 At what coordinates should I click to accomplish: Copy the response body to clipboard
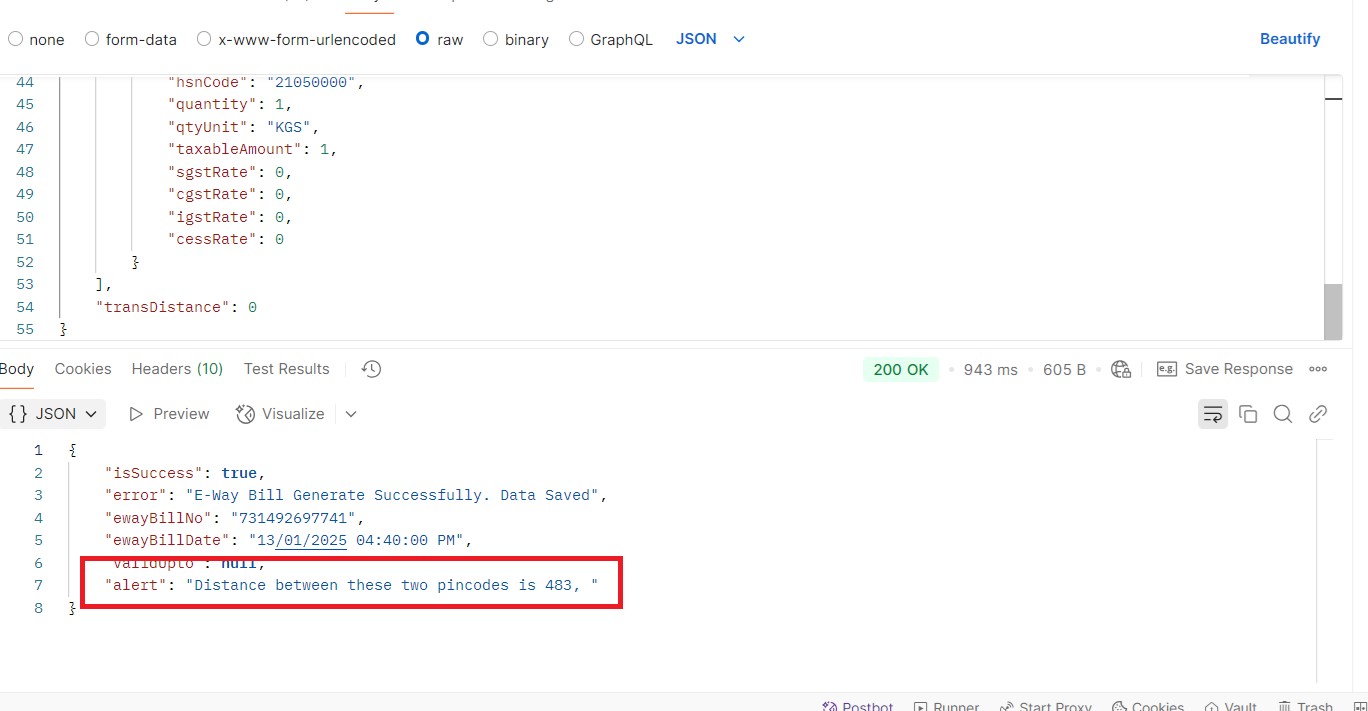(1247, 414)
